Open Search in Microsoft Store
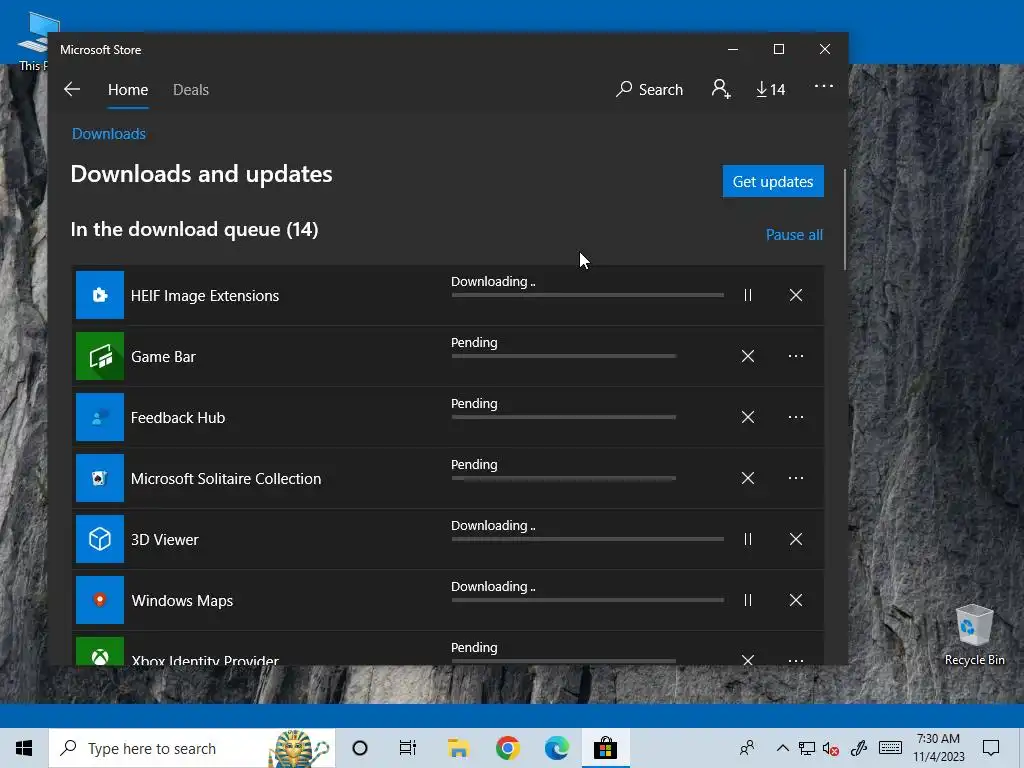The height and width of the screenshot is (768, 1024). click(649, 89)
